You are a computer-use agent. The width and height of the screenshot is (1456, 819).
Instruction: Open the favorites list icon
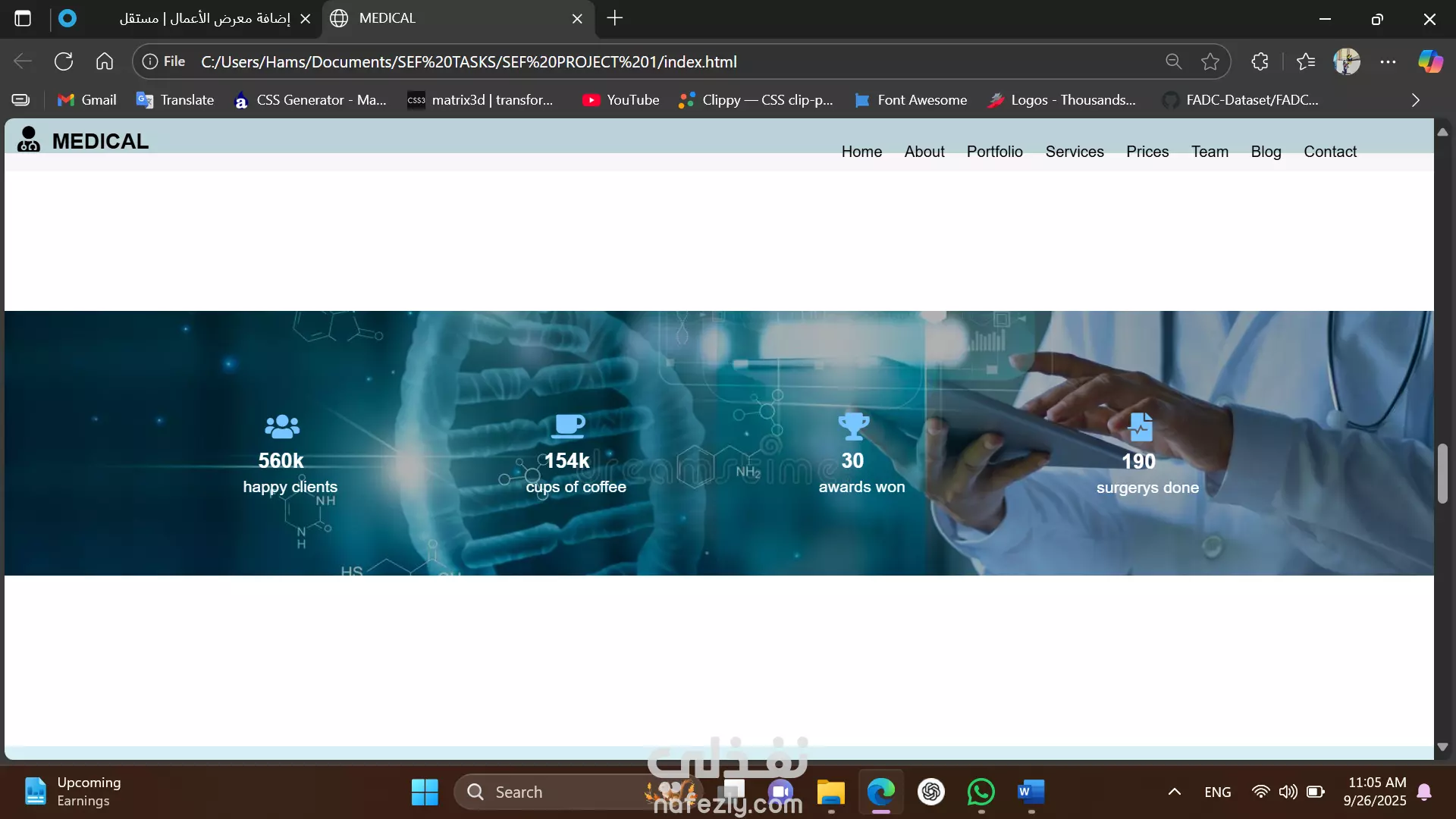tap(1306, 61)
